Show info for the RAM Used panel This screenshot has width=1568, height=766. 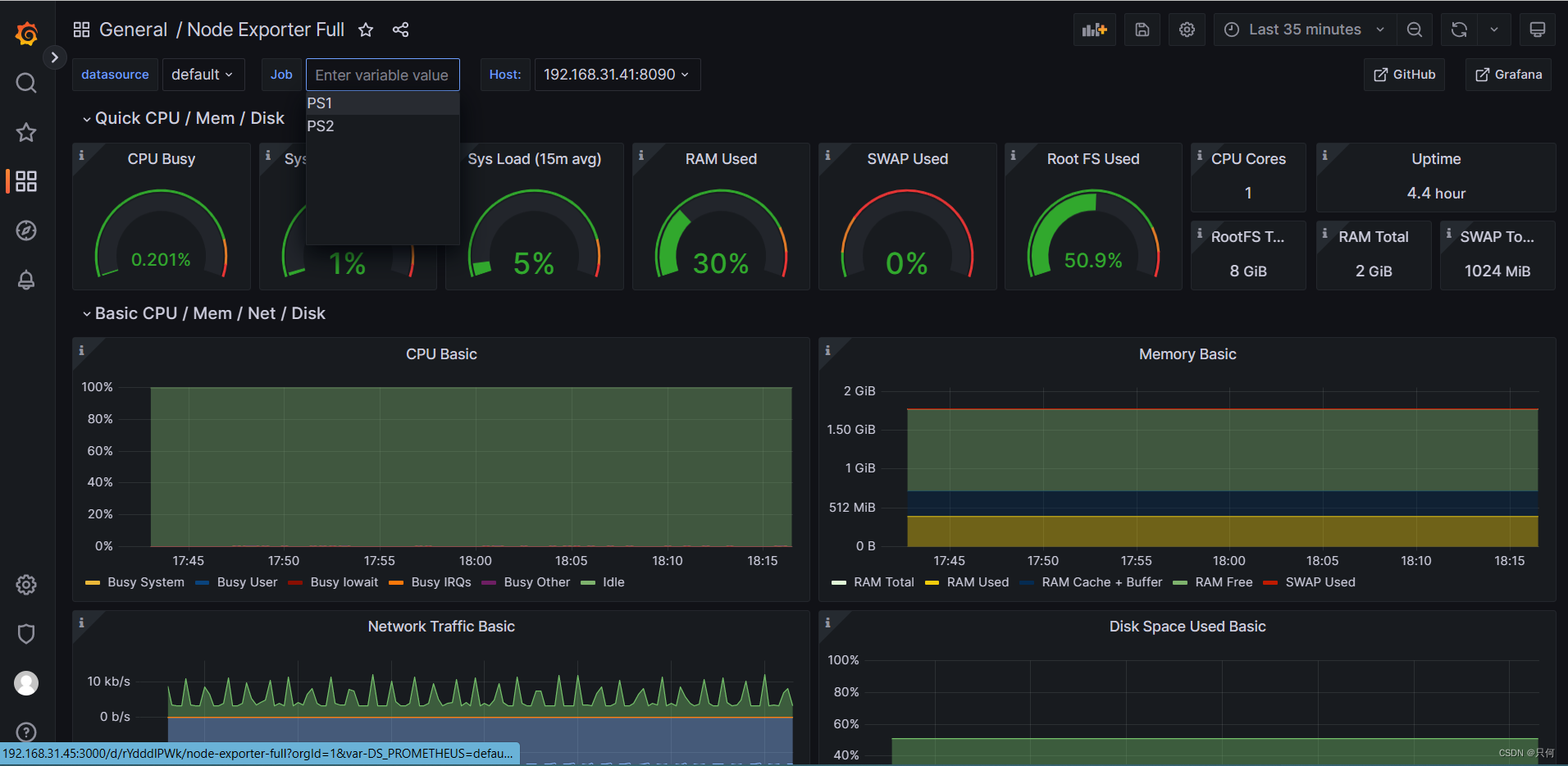(641, 155)
